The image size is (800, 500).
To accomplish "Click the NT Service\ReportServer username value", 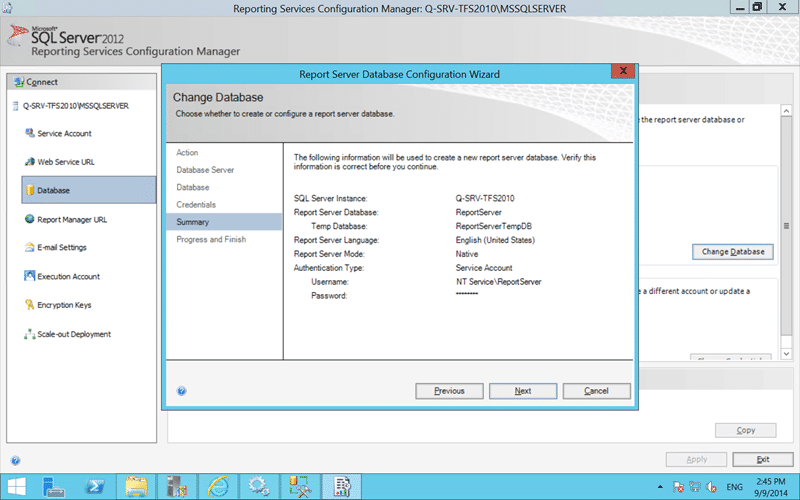I will pos(498,282).
